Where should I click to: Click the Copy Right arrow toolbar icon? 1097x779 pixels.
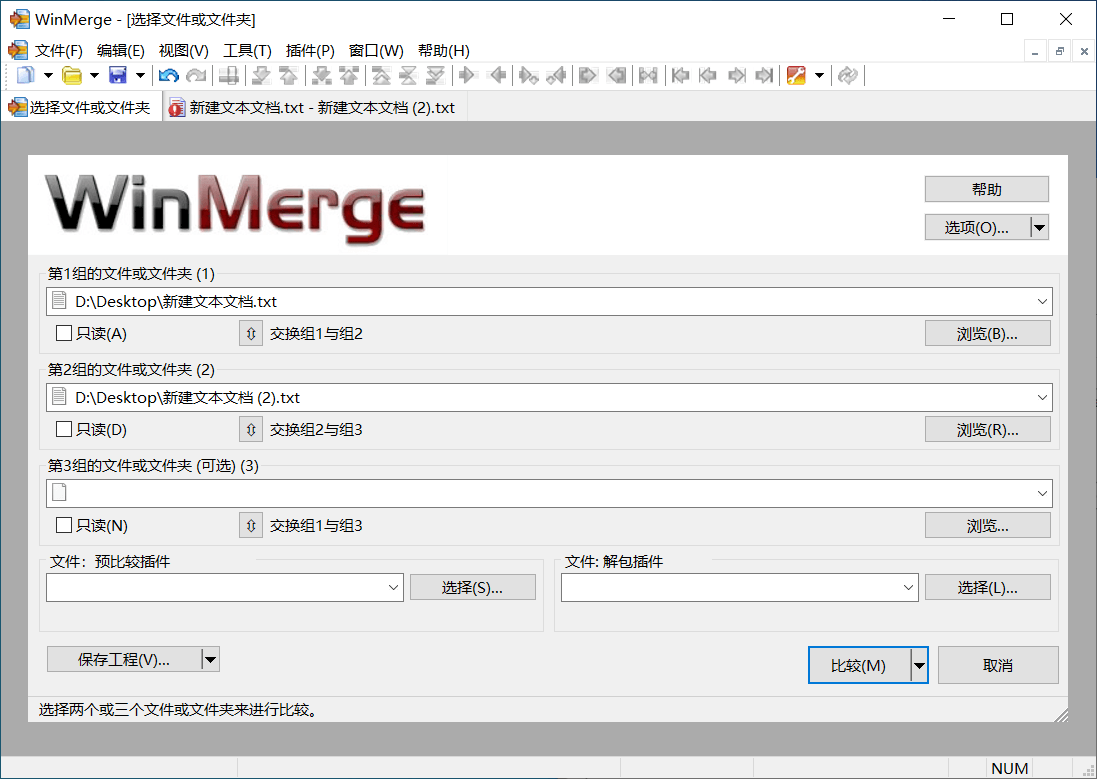(x=467, y=75)
